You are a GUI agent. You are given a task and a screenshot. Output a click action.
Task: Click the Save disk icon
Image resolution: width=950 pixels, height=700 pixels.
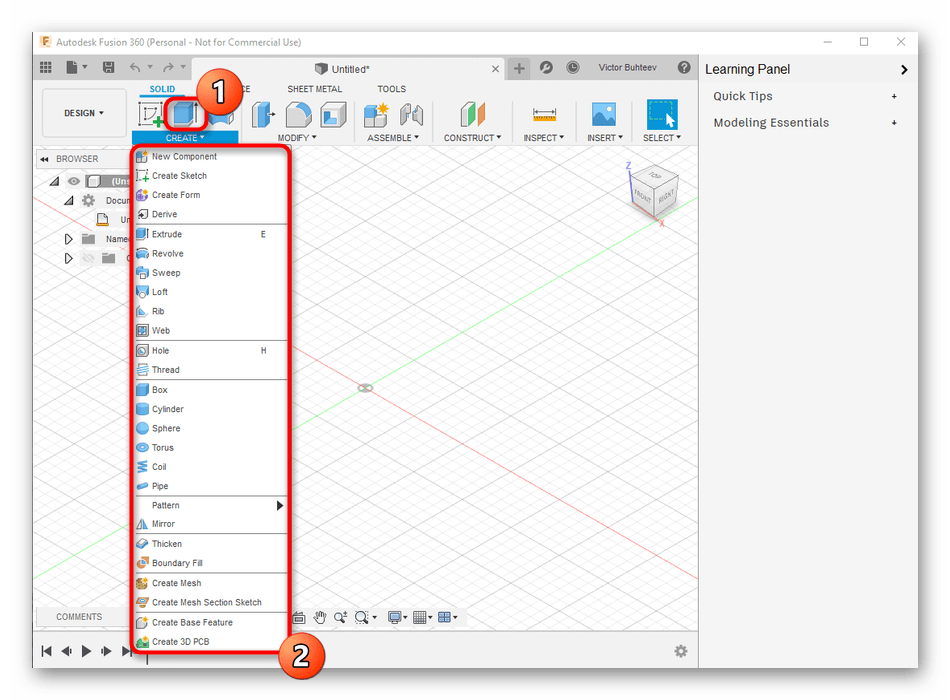click(109, 68)
